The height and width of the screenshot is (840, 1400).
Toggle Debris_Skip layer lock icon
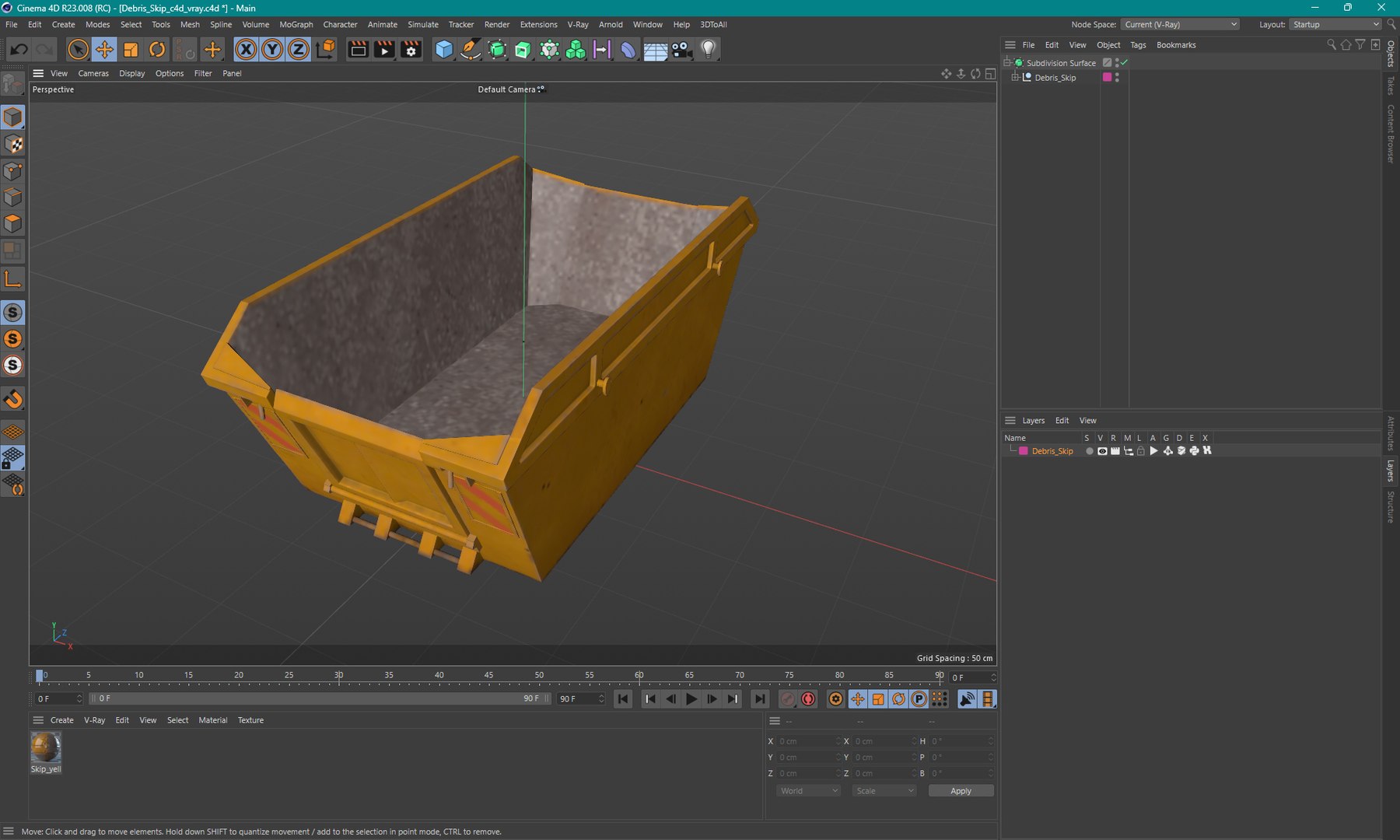[x=1141, y=451]
